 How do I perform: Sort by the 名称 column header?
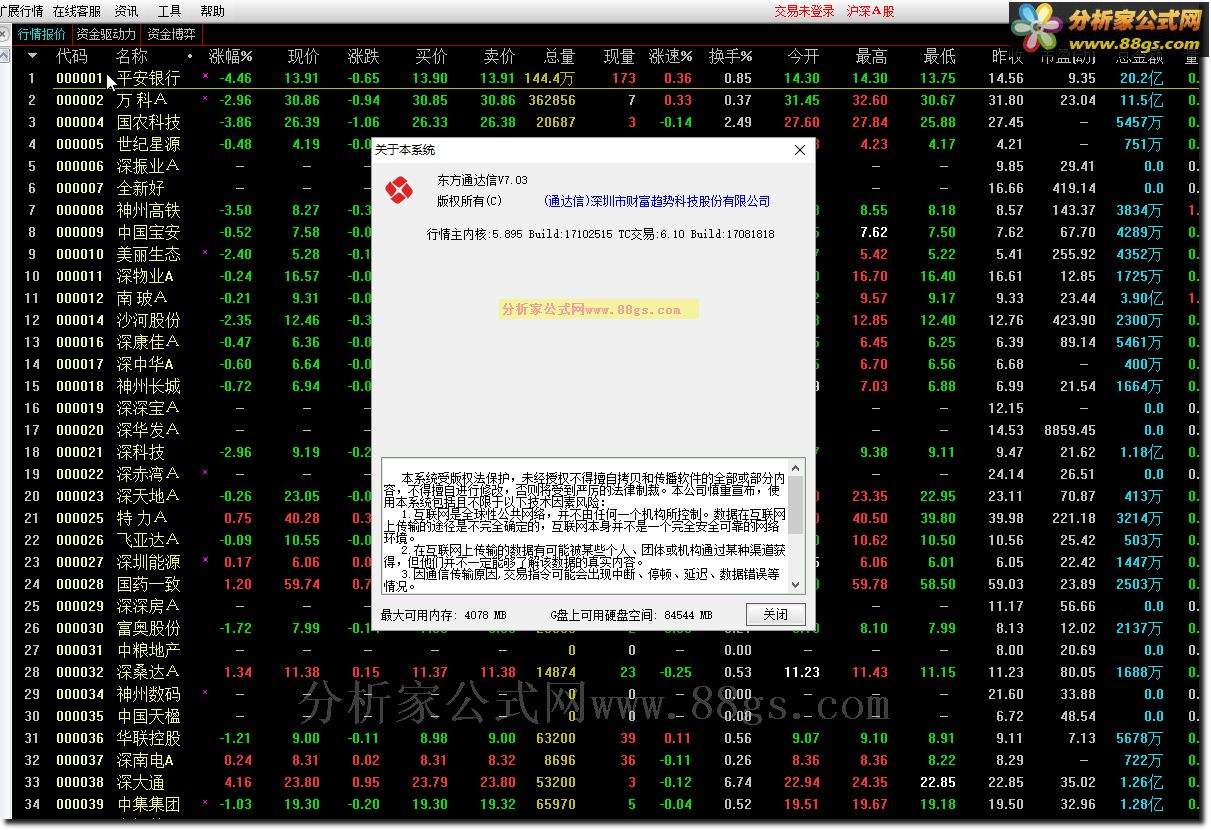(x=132, y=56)
